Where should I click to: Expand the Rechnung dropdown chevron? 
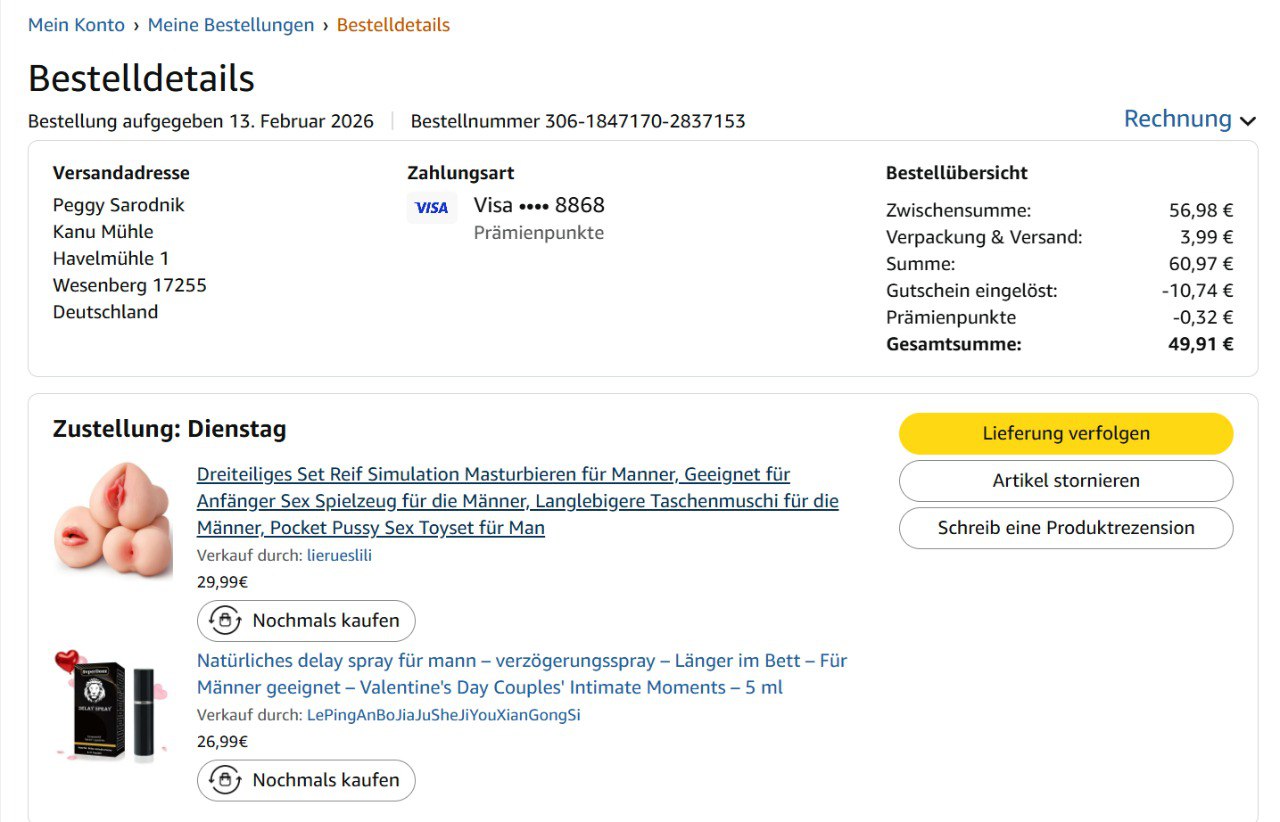pyautogui.click(x=1247, y=121)
